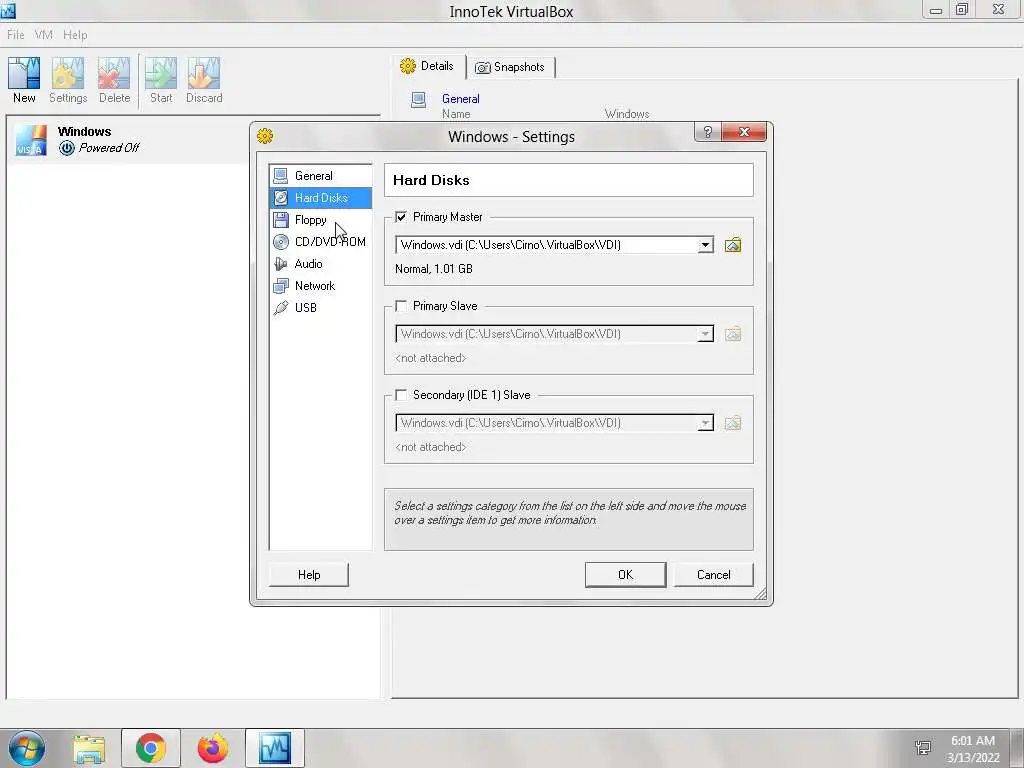This screenshot has height=768, width=1024.
Task: Open the VM menu
Action: coord(43,35)
